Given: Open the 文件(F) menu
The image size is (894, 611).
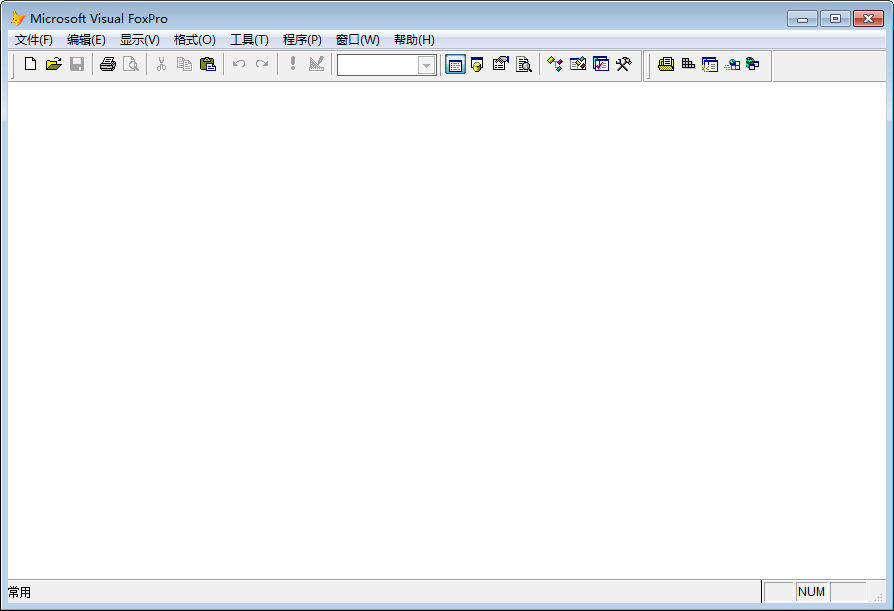Looking at the screenshot, I should point(34,40).
